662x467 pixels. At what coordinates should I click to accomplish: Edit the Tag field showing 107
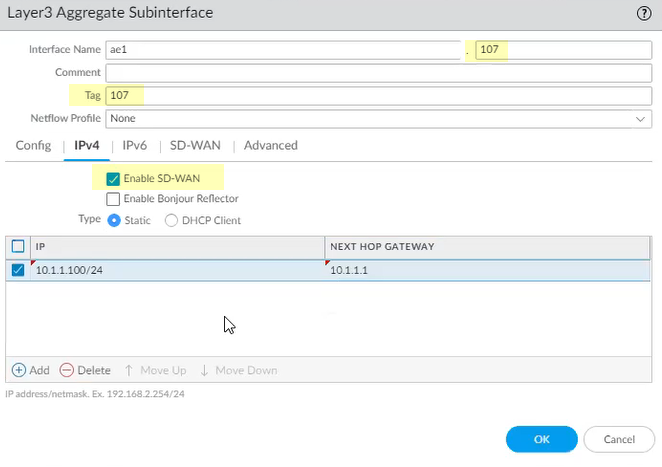point(378,95)
